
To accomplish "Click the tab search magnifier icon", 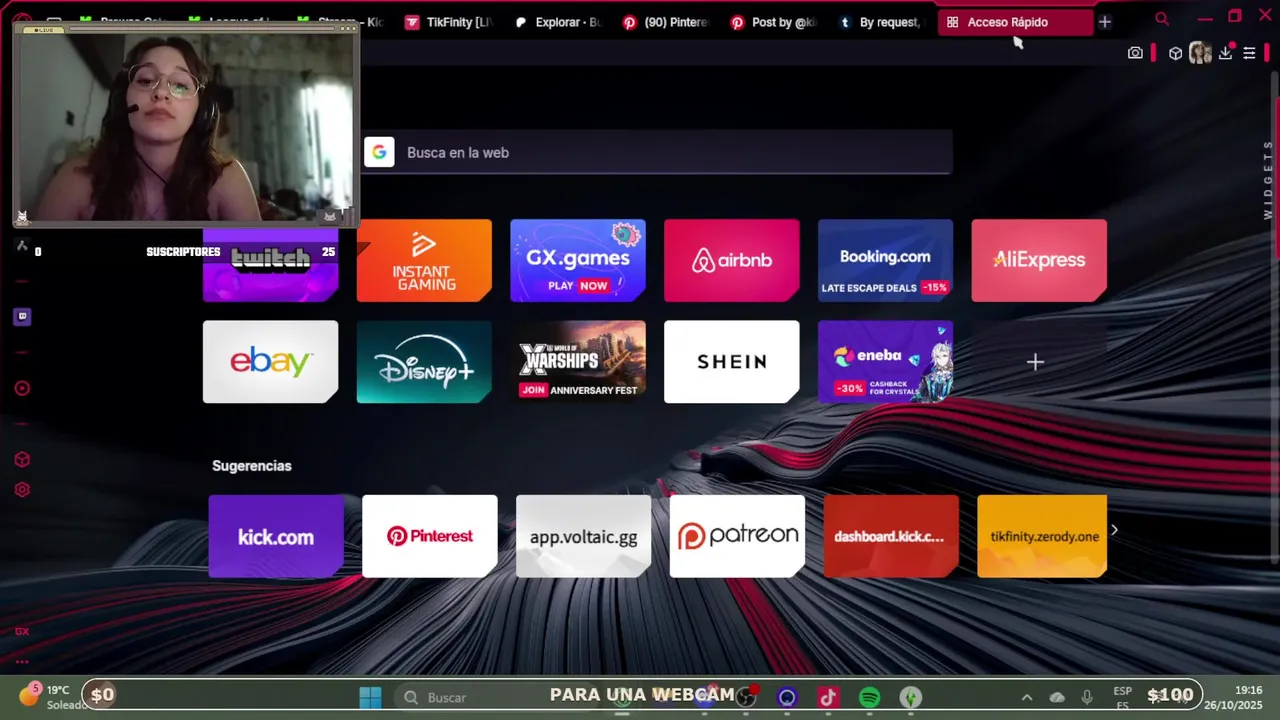I will point(1162,19).
